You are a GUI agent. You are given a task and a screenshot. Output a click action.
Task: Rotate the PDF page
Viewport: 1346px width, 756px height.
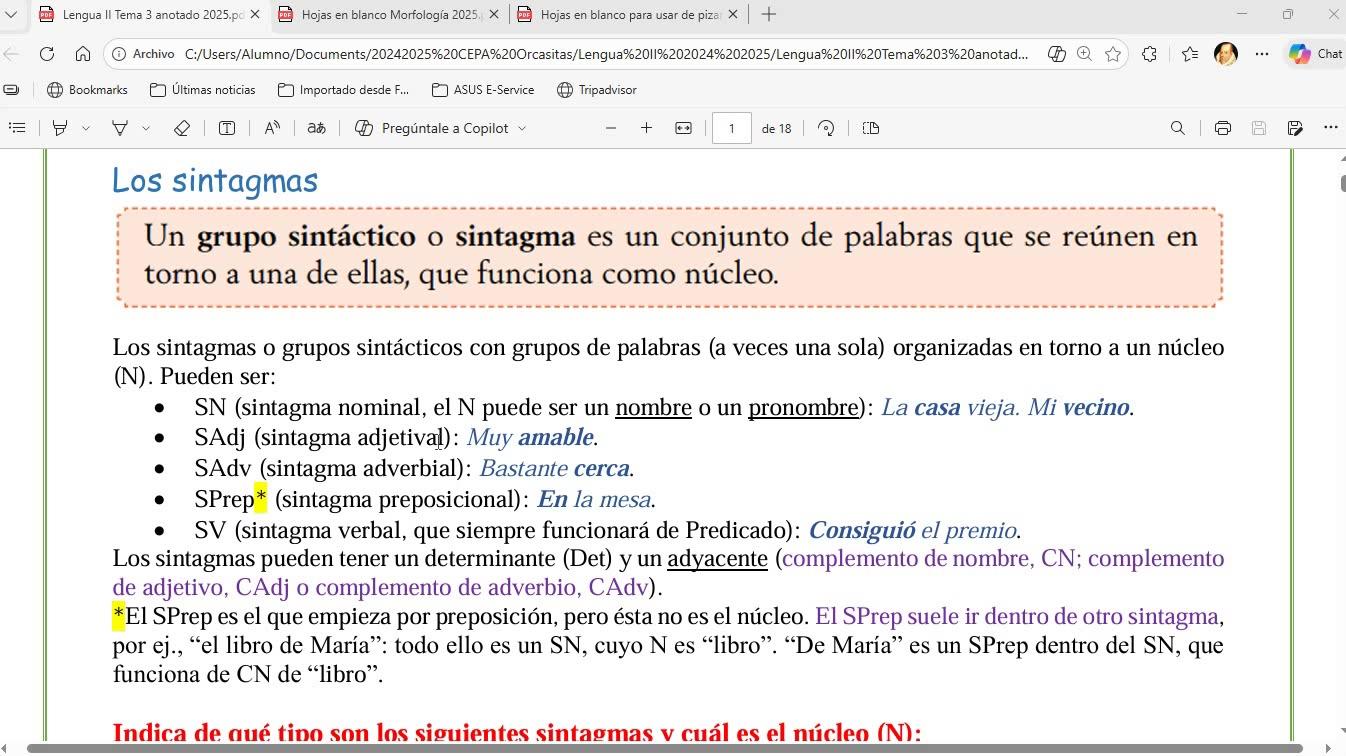coord(826,128)
